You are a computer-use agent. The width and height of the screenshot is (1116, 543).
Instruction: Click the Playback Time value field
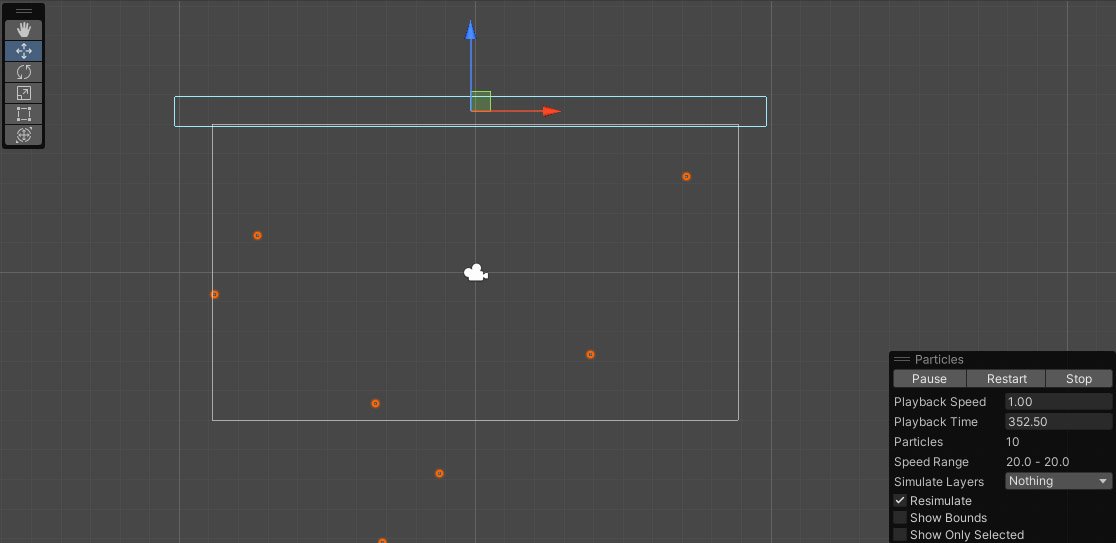[x=1057, y=422]
